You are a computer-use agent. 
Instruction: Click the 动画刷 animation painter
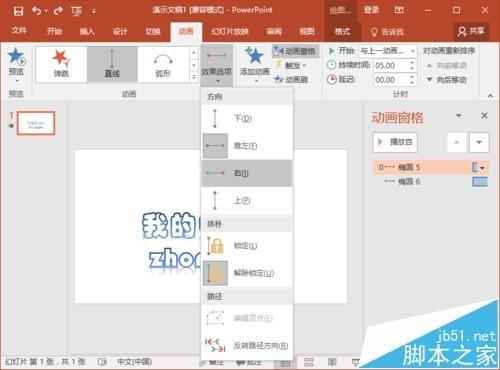(291, 79)
